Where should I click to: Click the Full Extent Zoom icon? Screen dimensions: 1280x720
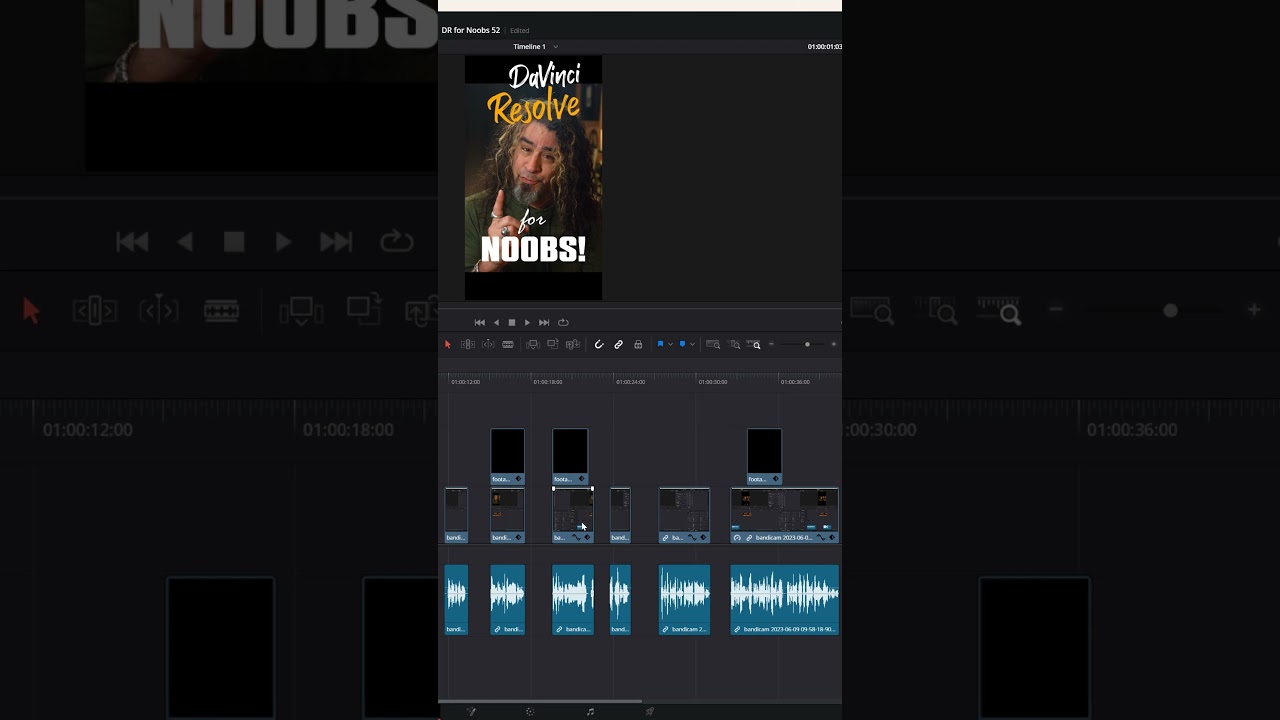pyautogui.click(x=713, y=344)
